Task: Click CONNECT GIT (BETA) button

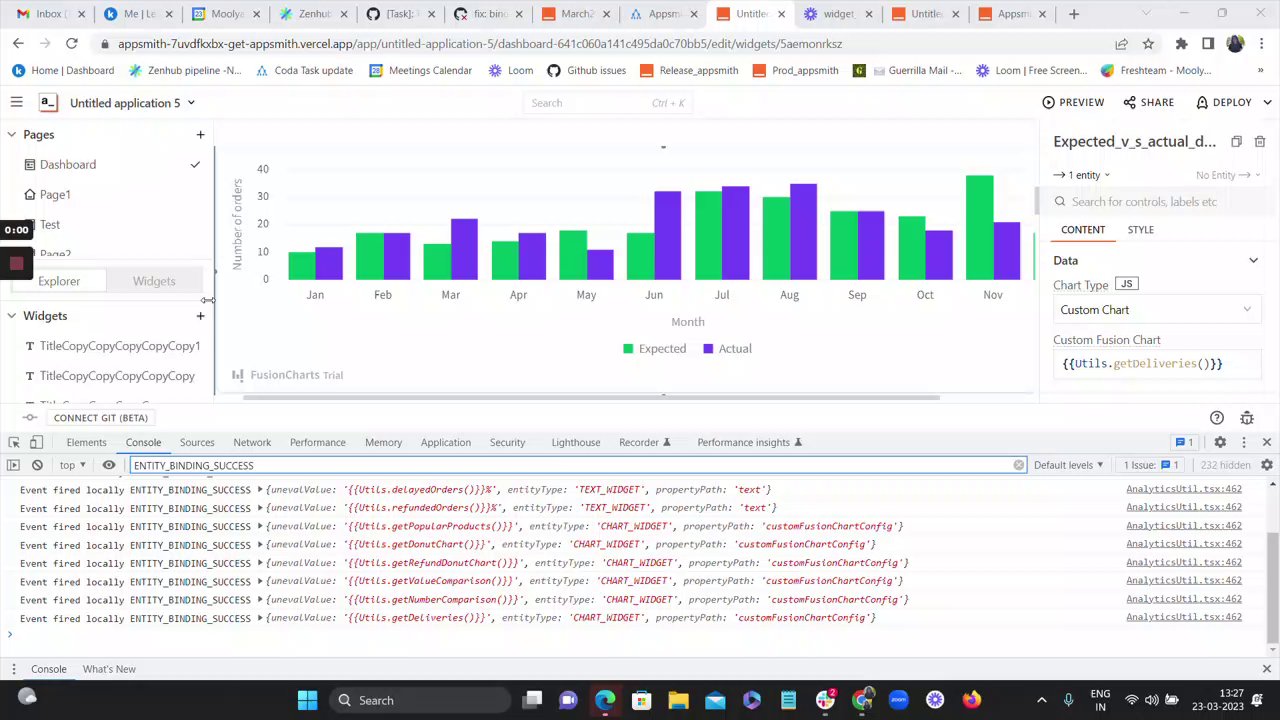Action: tap(101, 418)
